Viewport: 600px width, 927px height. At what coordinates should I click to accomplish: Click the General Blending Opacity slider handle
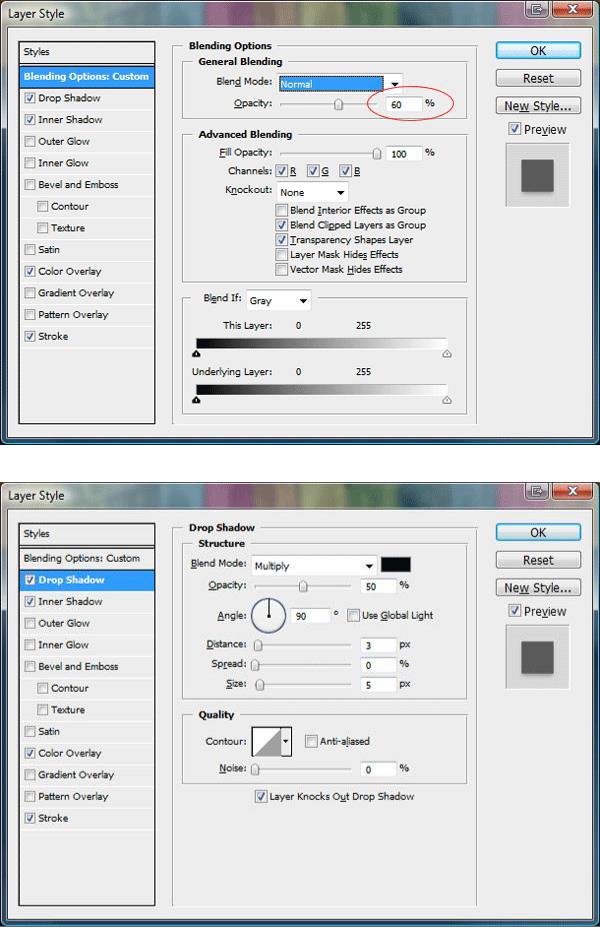tap(338, 104)
